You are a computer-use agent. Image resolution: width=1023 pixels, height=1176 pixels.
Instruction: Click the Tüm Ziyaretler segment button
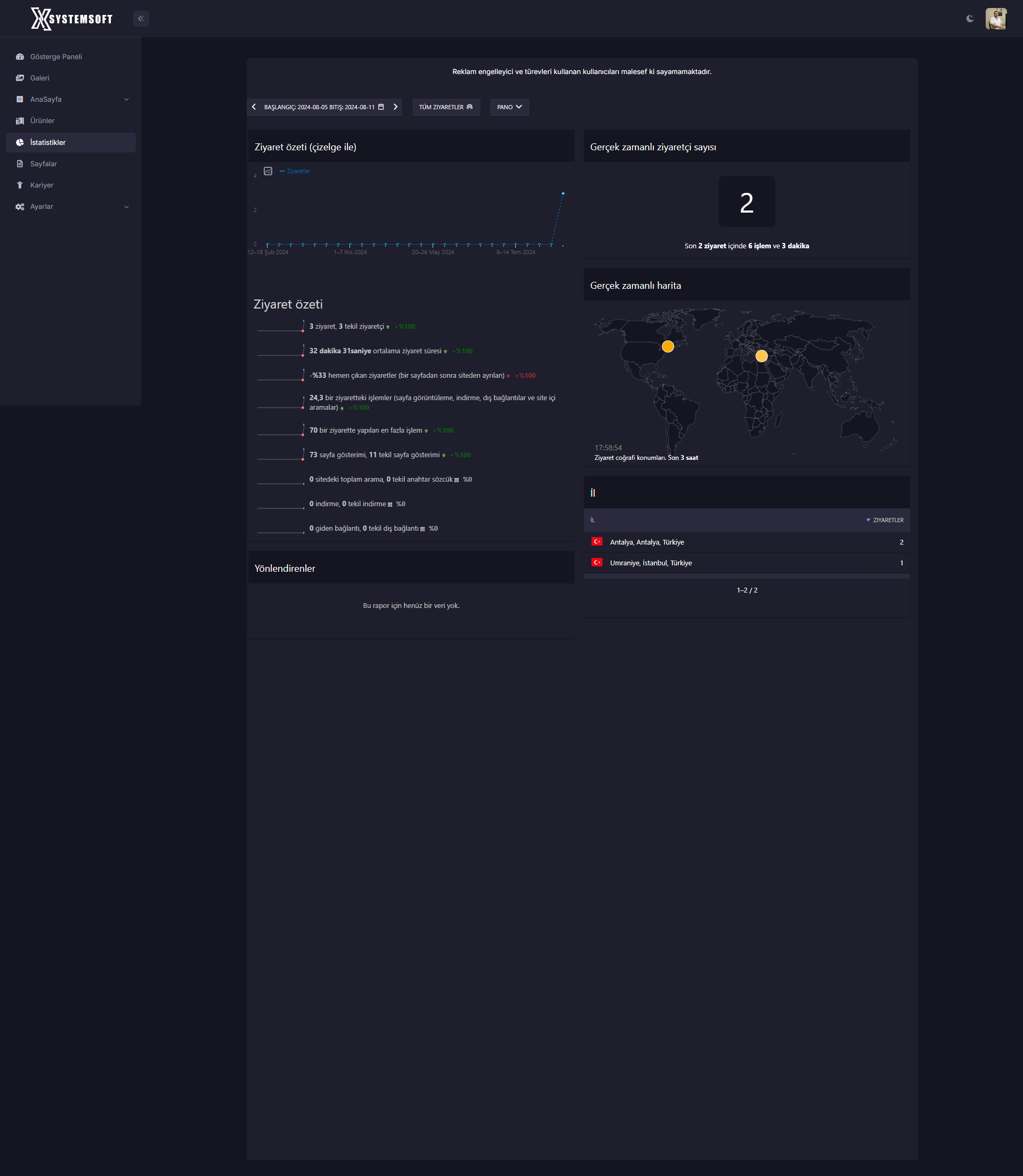[446, 107]
